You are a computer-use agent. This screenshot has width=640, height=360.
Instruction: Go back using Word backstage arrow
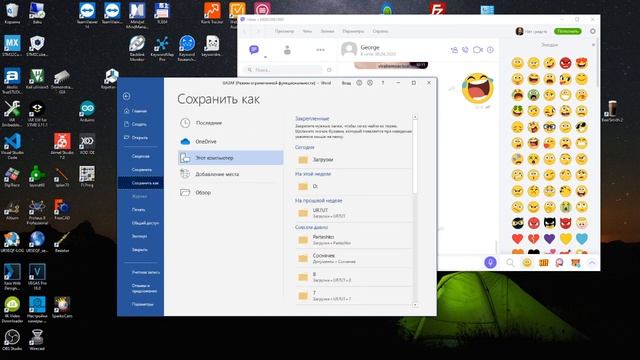127,96
